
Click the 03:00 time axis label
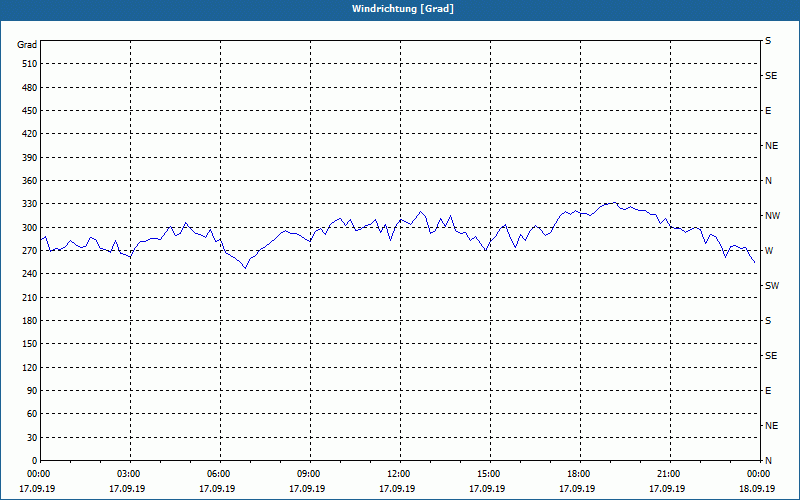point(128,474)
